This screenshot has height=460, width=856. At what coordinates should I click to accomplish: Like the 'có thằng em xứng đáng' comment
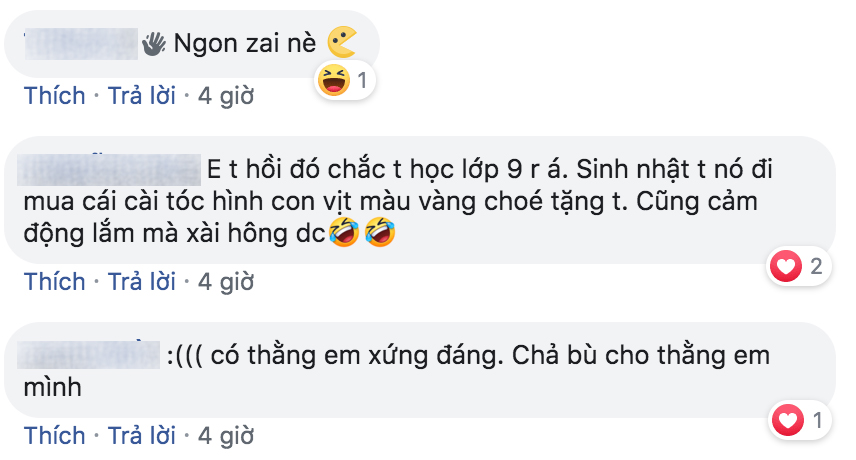click(55, 436)
